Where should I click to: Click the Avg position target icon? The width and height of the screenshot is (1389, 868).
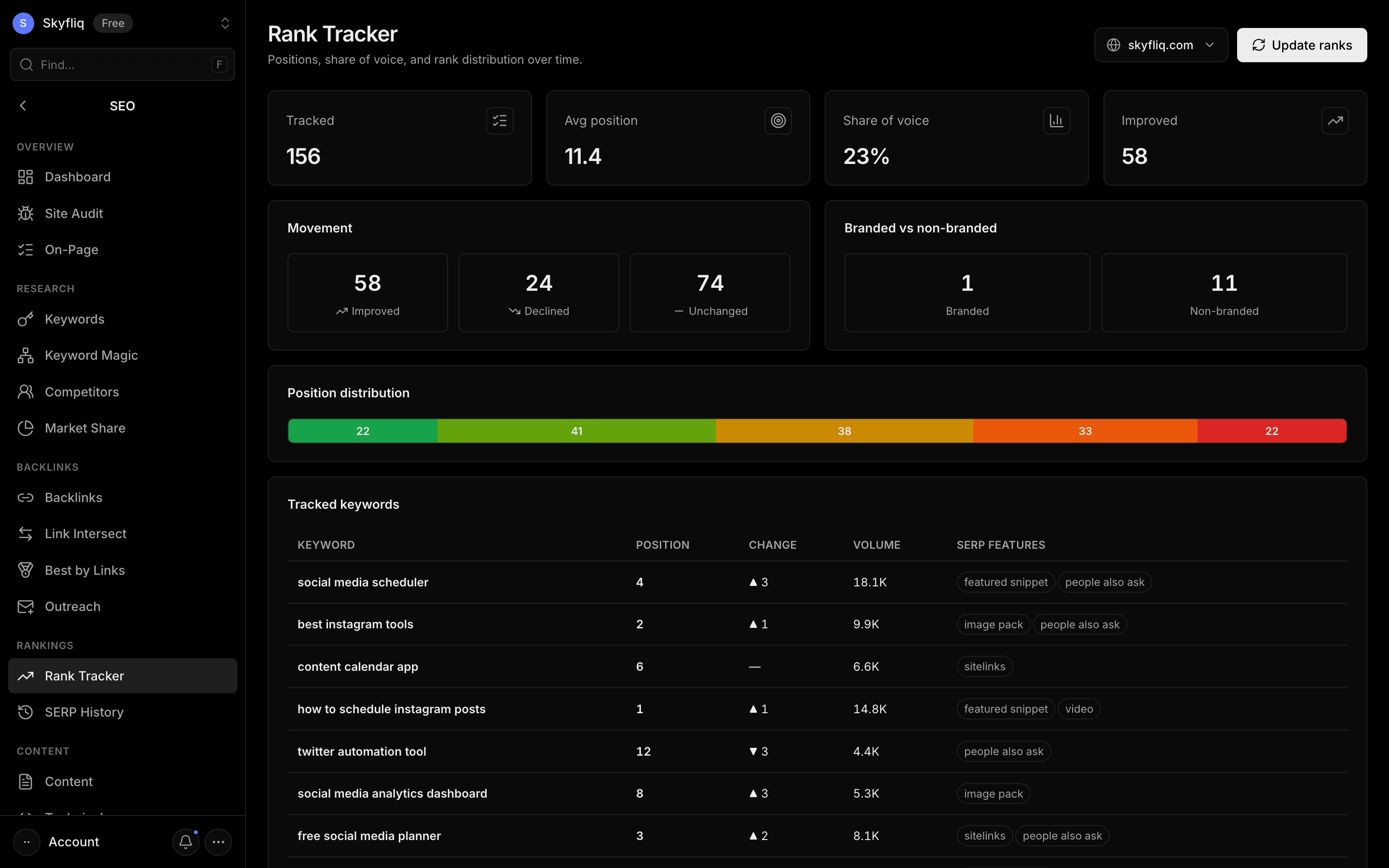[778, 121]
